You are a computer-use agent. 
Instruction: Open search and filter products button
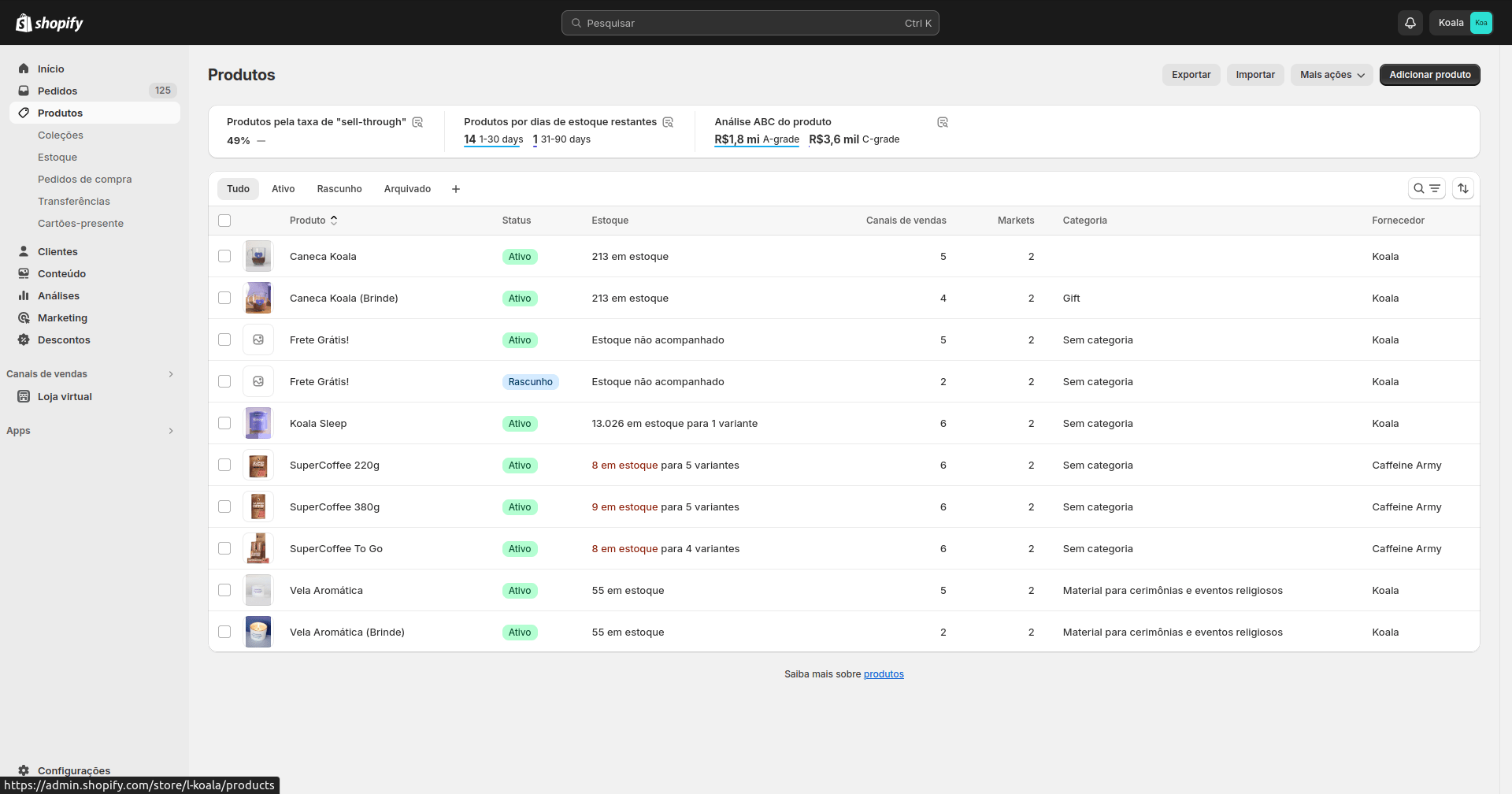(1426, 188)
